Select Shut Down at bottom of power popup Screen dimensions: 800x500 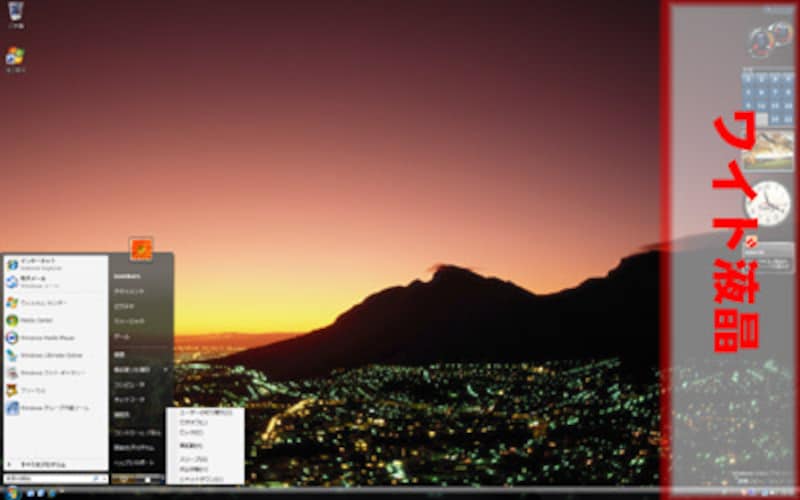point(205,479)
